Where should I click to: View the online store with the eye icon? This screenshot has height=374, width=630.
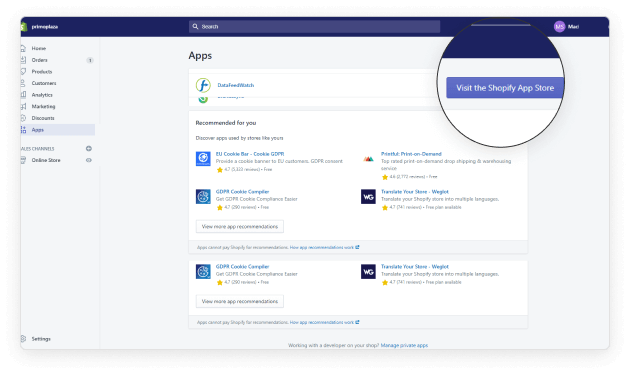89,160
